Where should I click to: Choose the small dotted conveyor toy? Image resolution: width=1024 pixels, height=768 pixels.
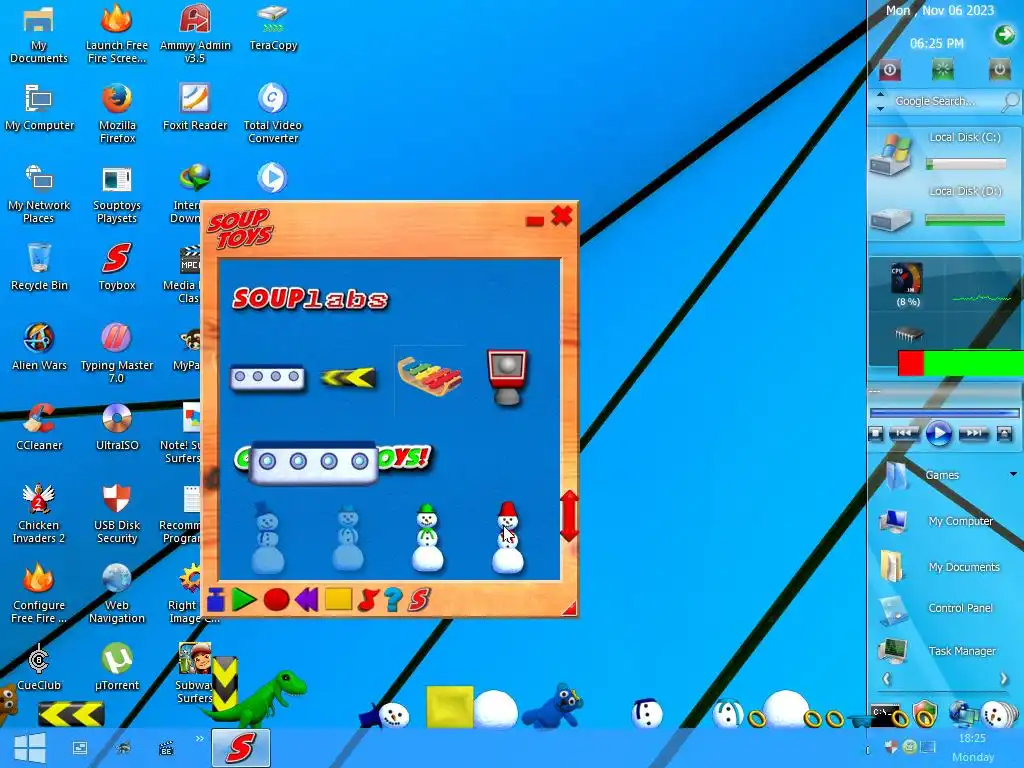click(268, 377)
